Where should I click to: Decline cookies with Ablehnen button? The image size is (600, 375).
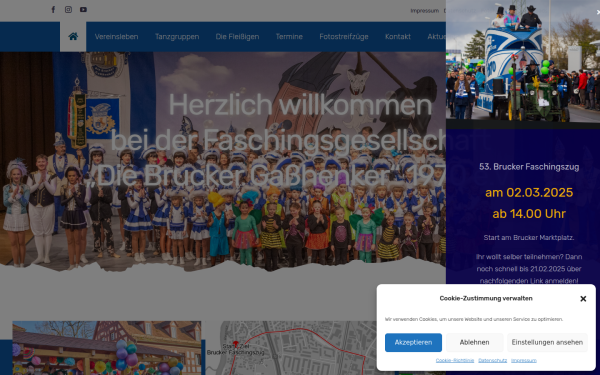474,342
